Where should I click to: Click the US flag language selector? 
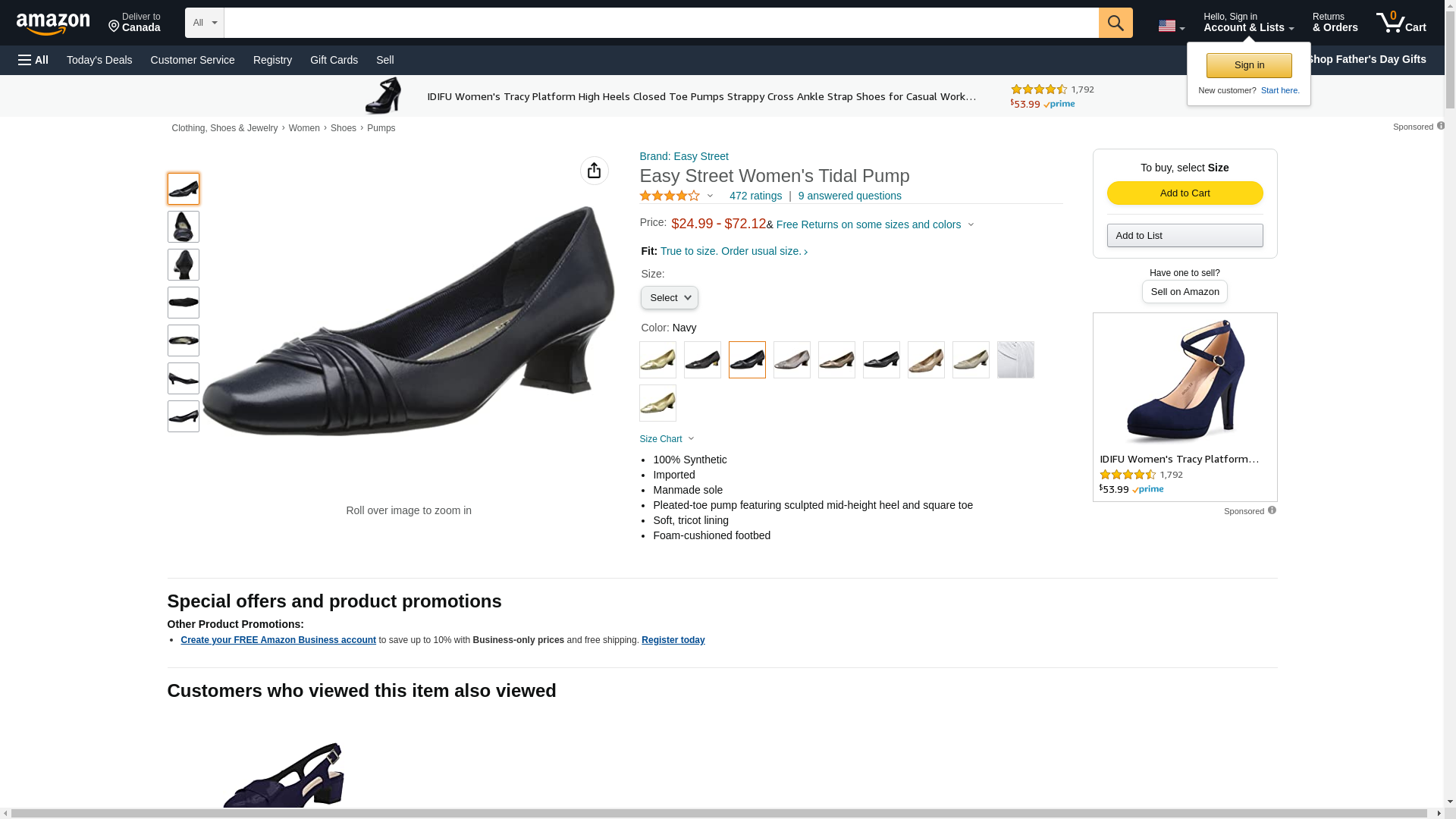tap(1170, 26)
